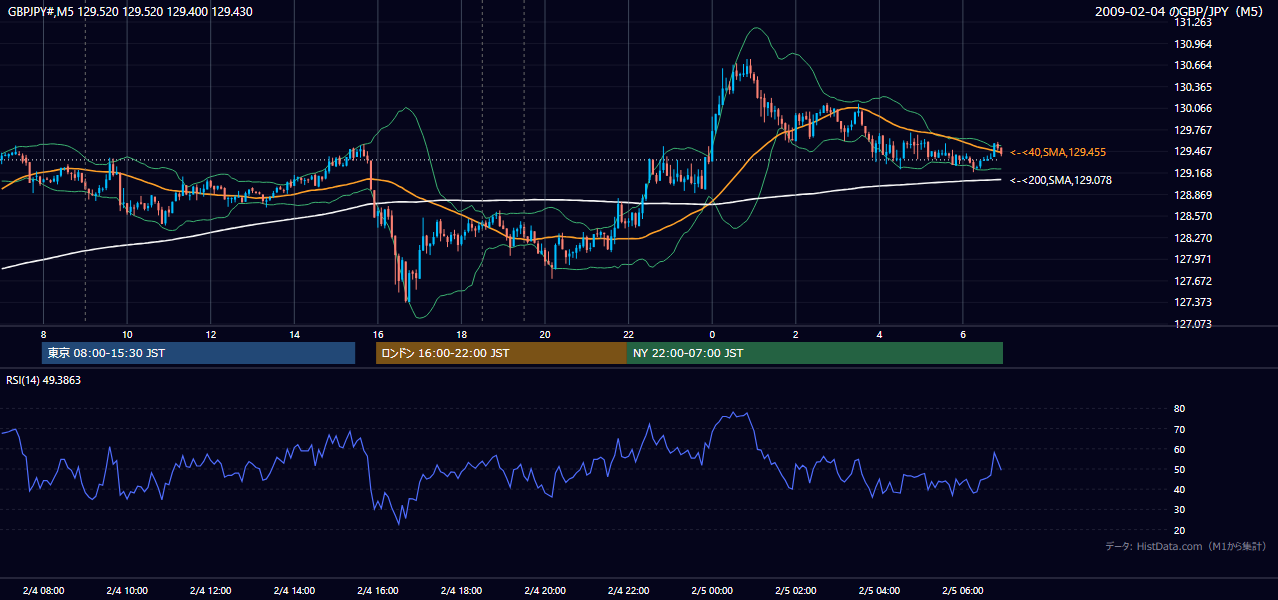Click hour tick 0 under the price chart
Screen dimensions: 1278x600
pos(712,334)
